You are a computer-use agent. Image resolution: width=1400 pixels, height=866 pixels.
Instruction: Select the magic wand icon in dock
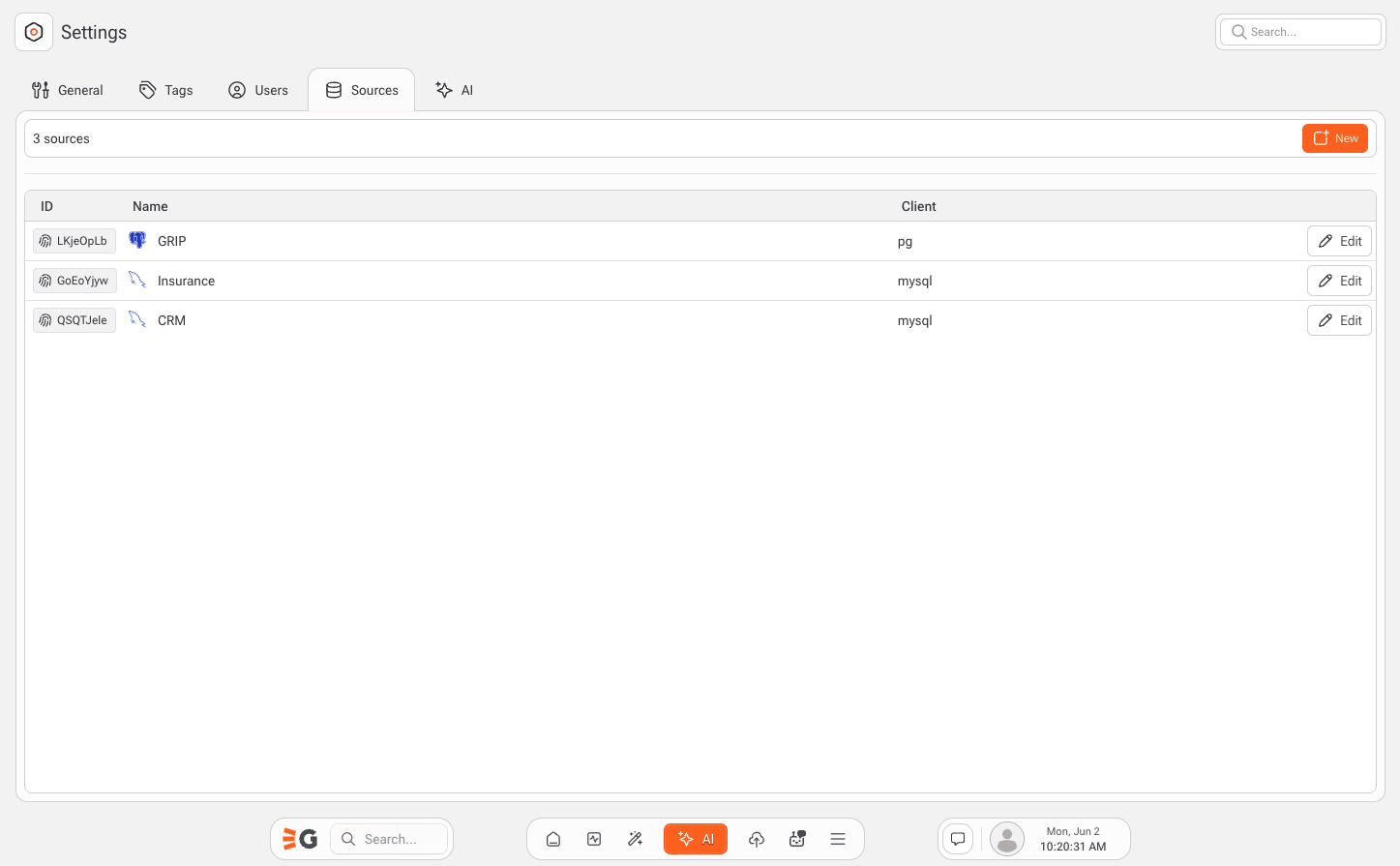[636, 839]
